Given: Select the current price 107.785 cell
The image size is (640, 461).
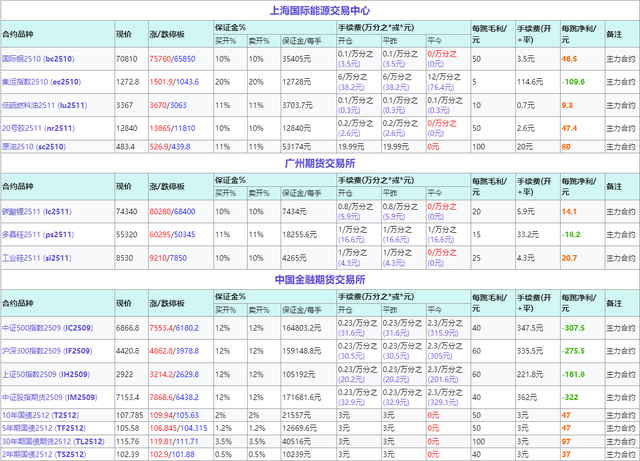Looking at the screenshot, I should pos(130,415).
